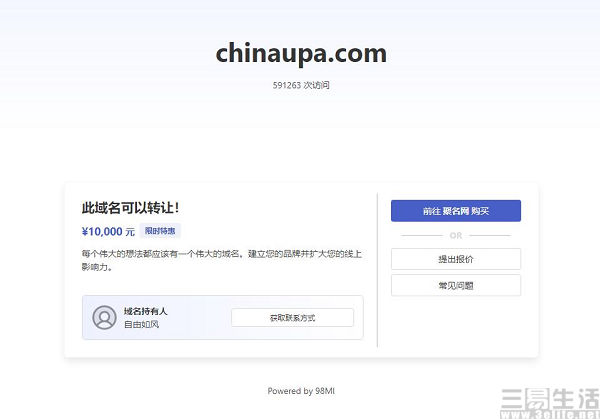Click the ¥10,000 price text

pos(102,232)
